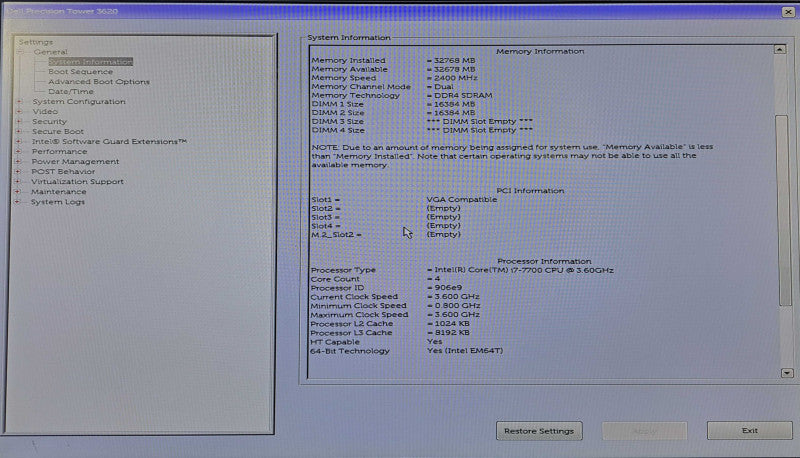Click the scroll-down arrow in System Information
This screenshot has width=800, height=458.
tap(787, 373)
